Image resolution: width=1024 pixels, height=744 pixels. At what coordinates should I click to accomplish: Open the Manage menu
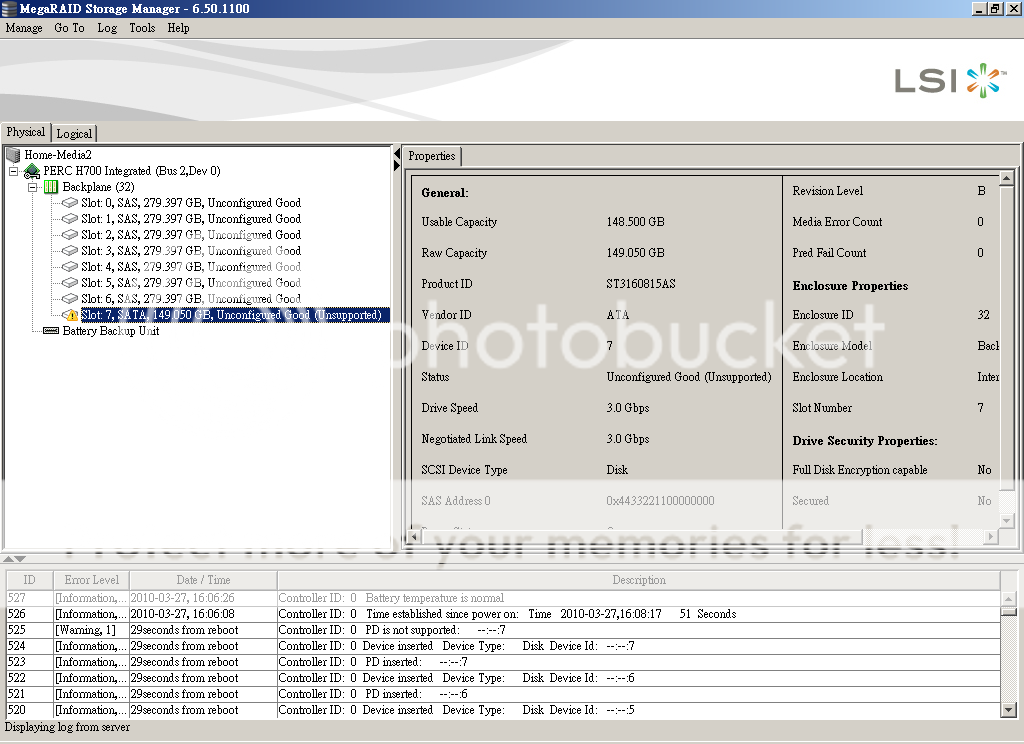(x=24, y=28)
